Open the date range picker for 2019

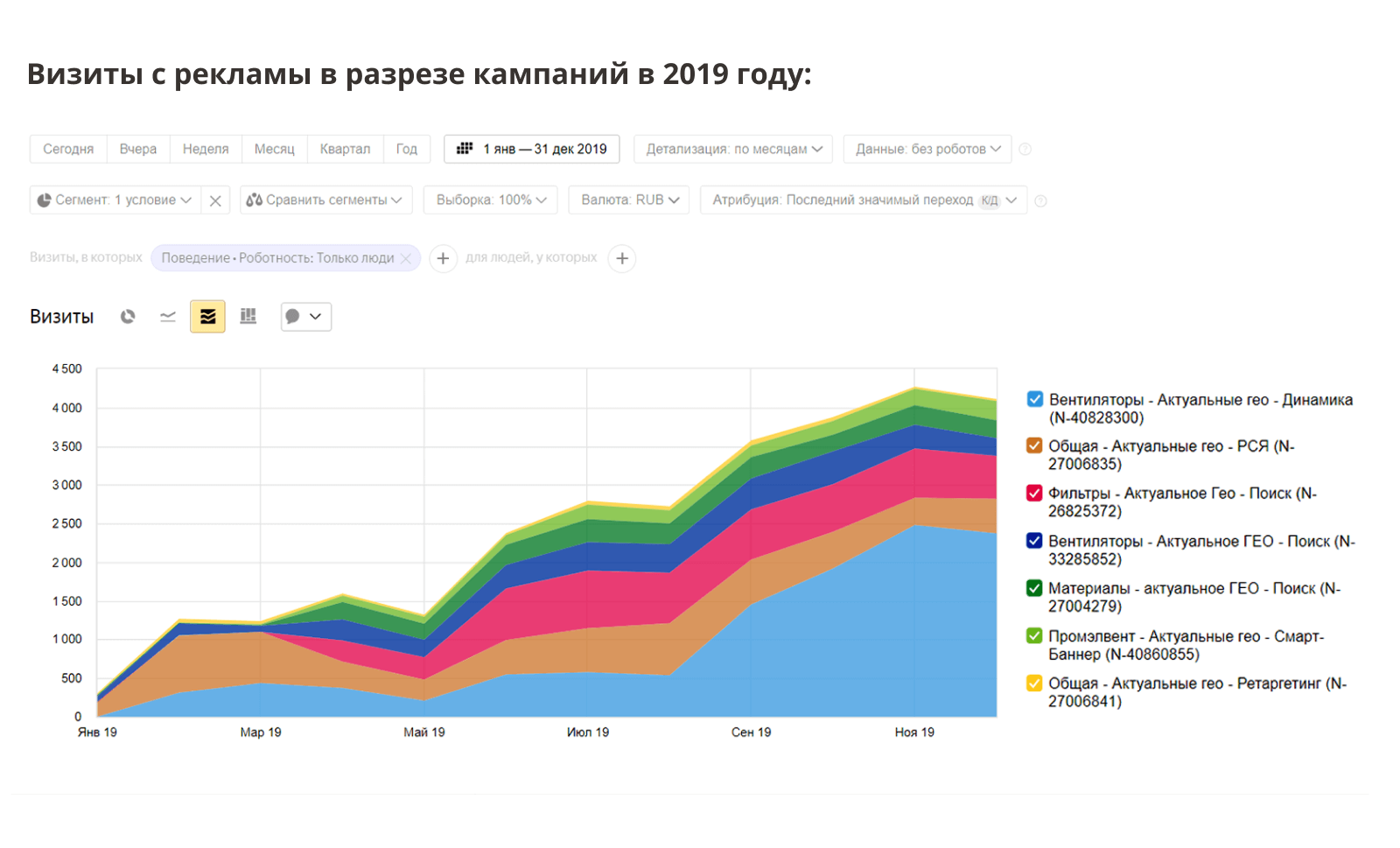tap(532, 149)
